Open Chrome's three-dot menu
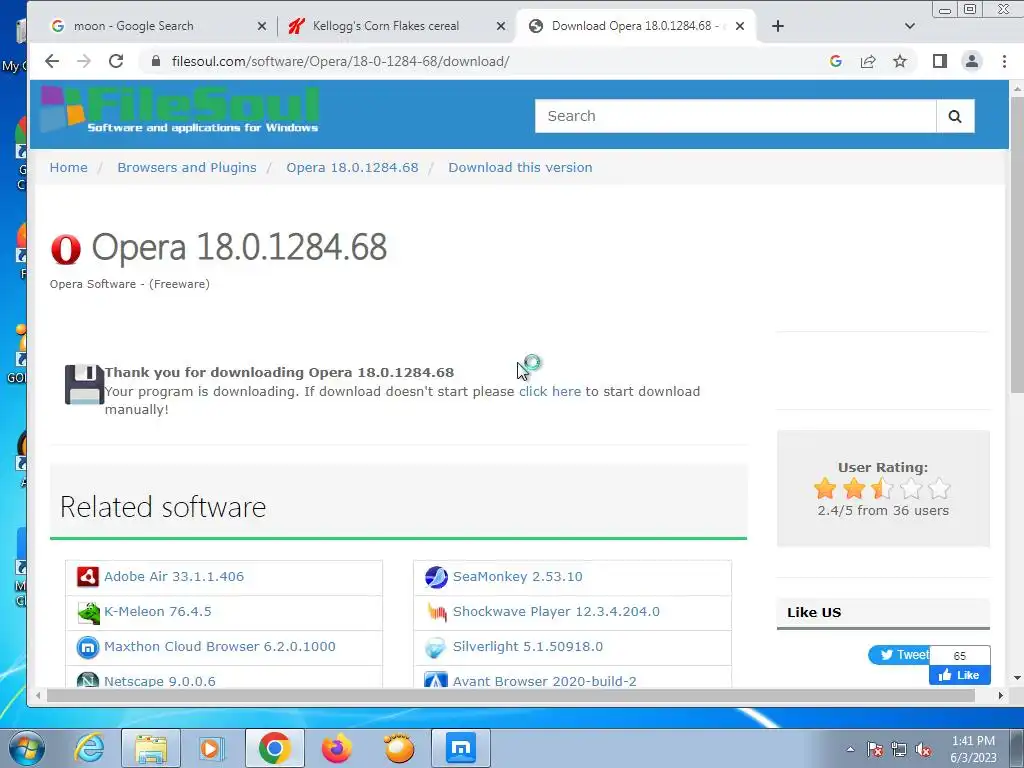This screenshot has width=1024, height=768. pos(1004,61)
